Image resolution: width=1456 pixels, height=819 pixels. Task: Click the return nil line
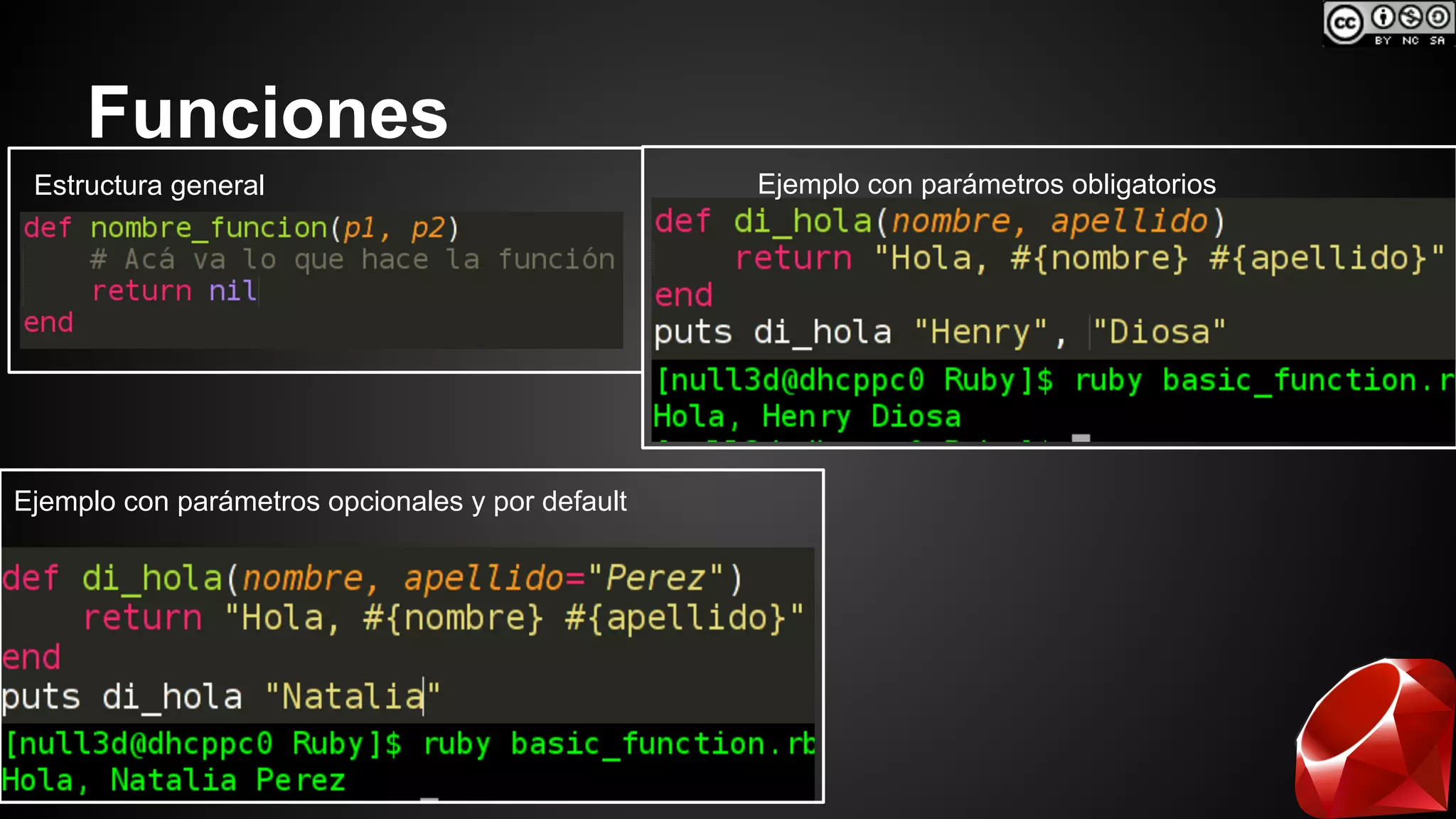pyautogui.click(x=174, y=291)
